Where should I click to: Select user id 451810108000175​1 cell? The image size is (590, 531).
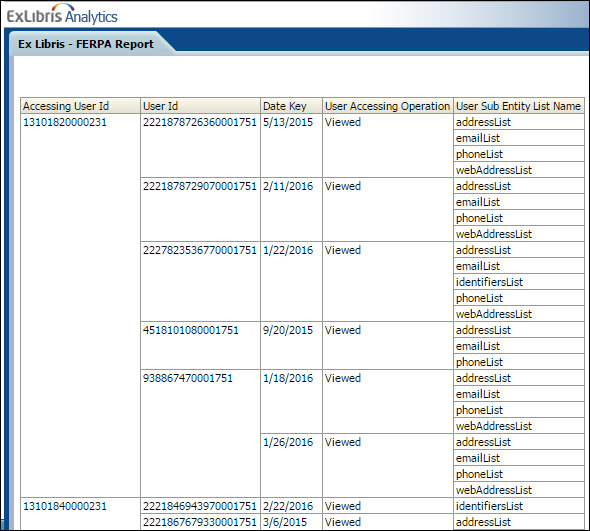click(x=201, y=345)
